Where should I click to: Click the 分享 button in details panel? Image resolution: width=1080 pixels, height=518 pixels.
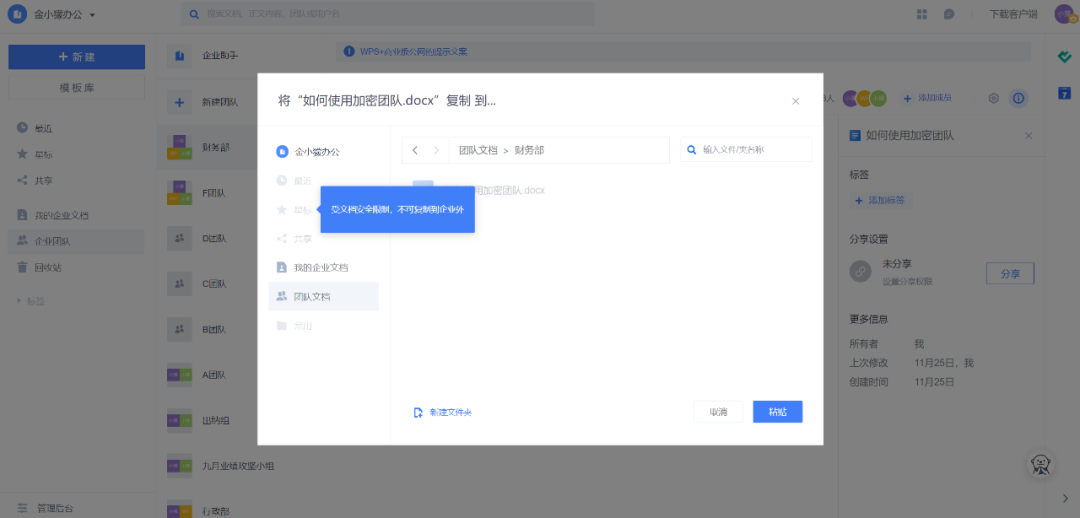pos(1010,273)
